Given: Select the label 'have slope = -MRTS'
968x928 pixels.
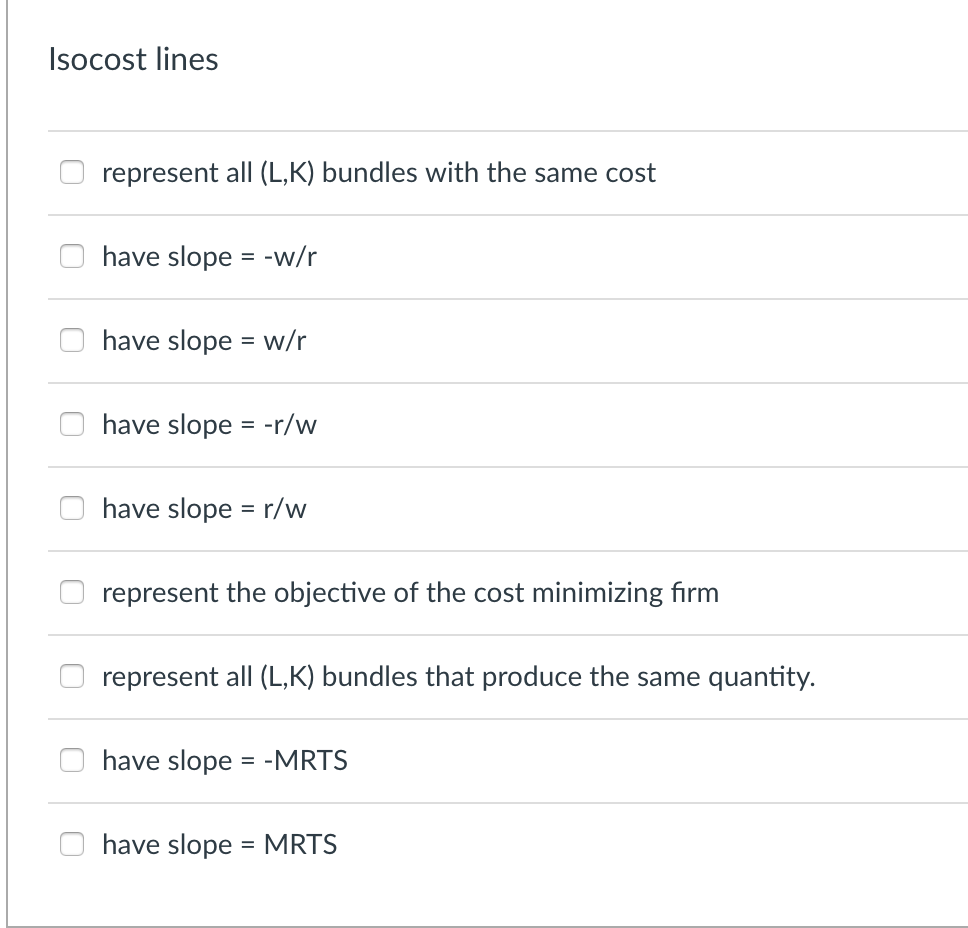Looking at the screenshot, I should [225, 760].
